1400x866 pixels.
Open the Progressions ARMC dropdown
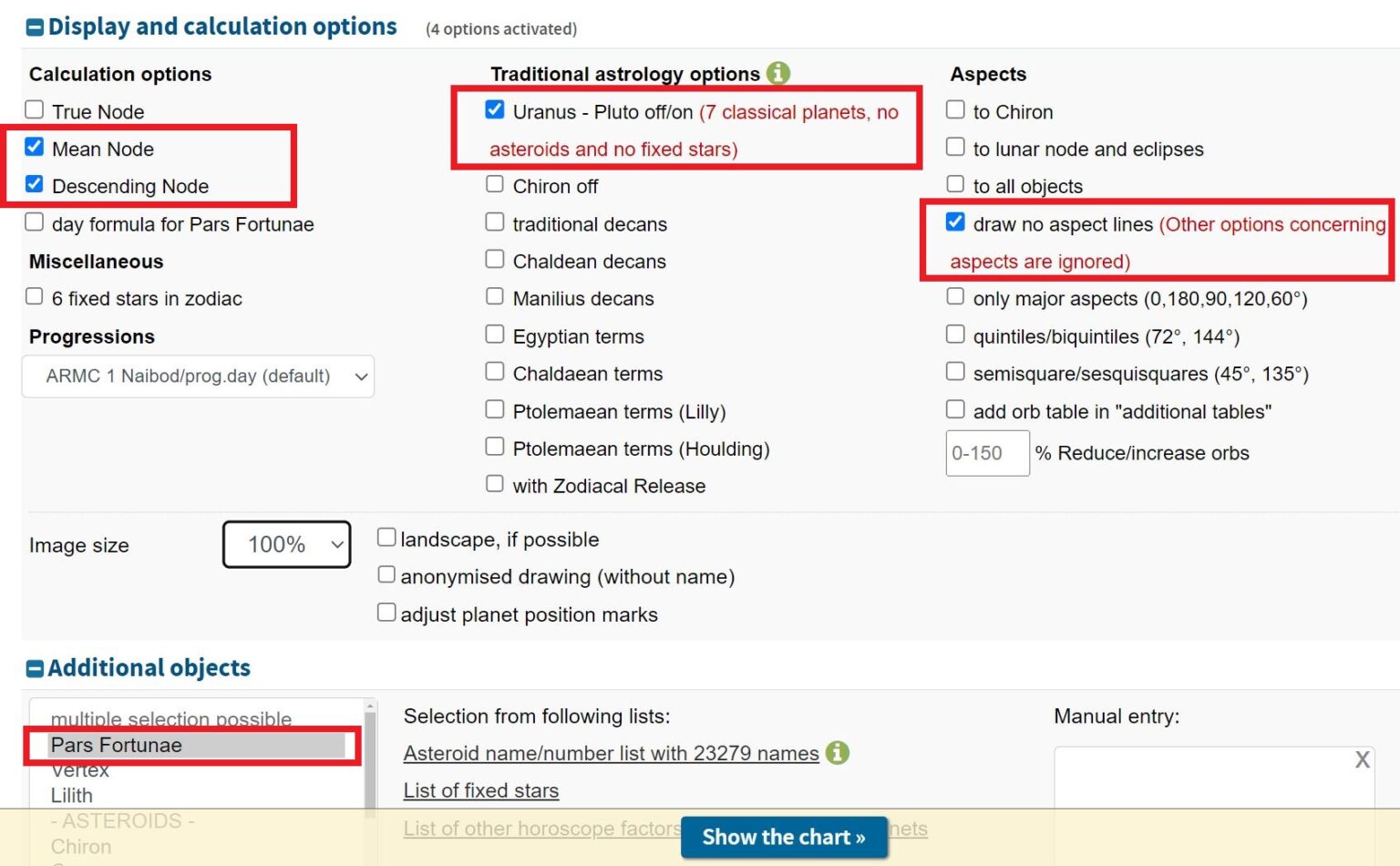pos(198,376)
